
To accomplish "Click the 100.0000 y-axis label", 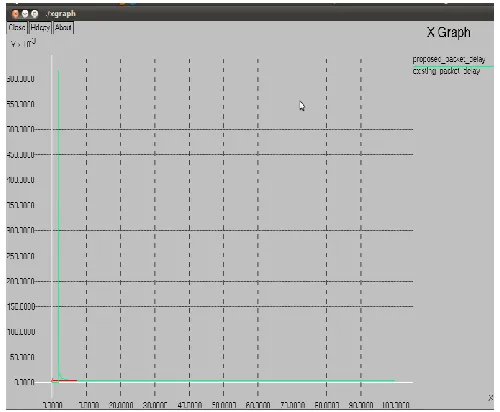I will click(x=21, y=332).
